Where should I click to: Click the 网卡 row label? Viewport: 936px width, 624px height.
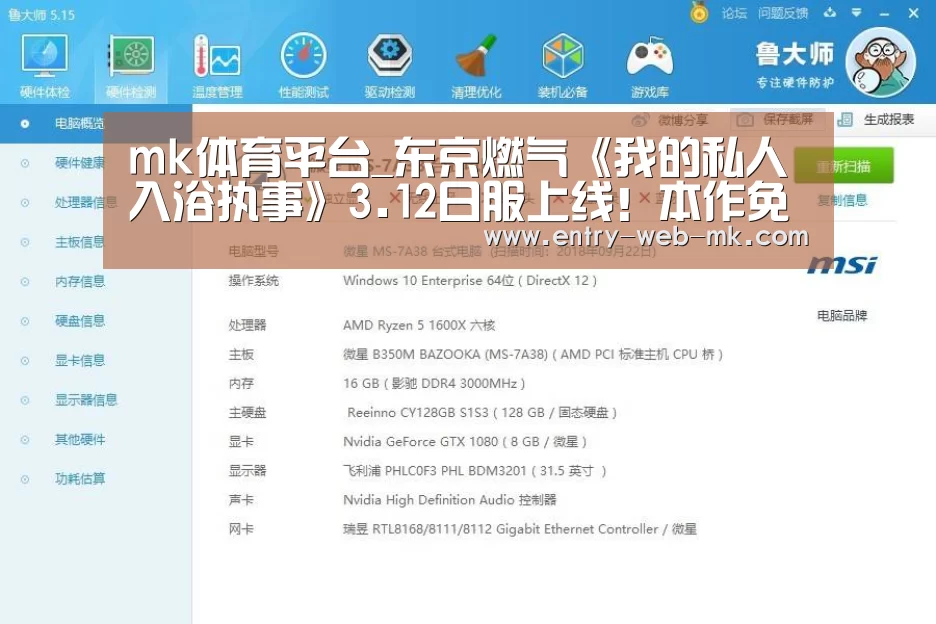[x=241, y=529]
